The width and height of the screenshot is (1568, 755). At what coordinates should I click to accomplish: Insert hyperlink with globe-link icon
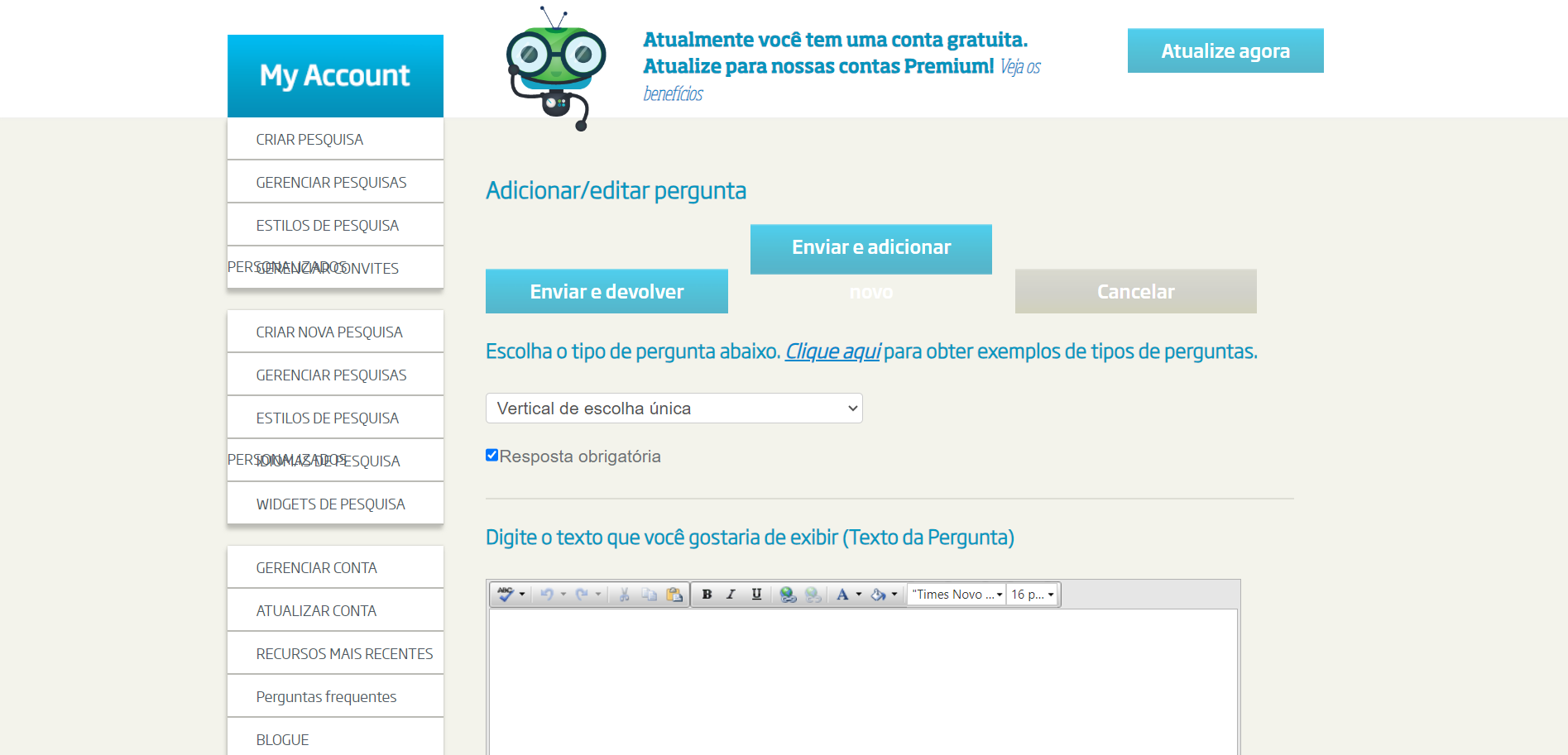pos(788,595)
